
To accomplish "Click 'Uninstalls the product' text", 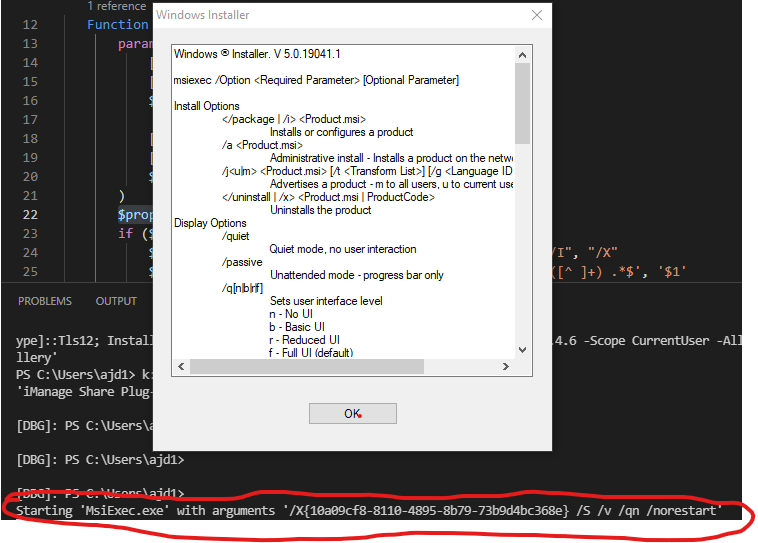I will click(321, 210).
